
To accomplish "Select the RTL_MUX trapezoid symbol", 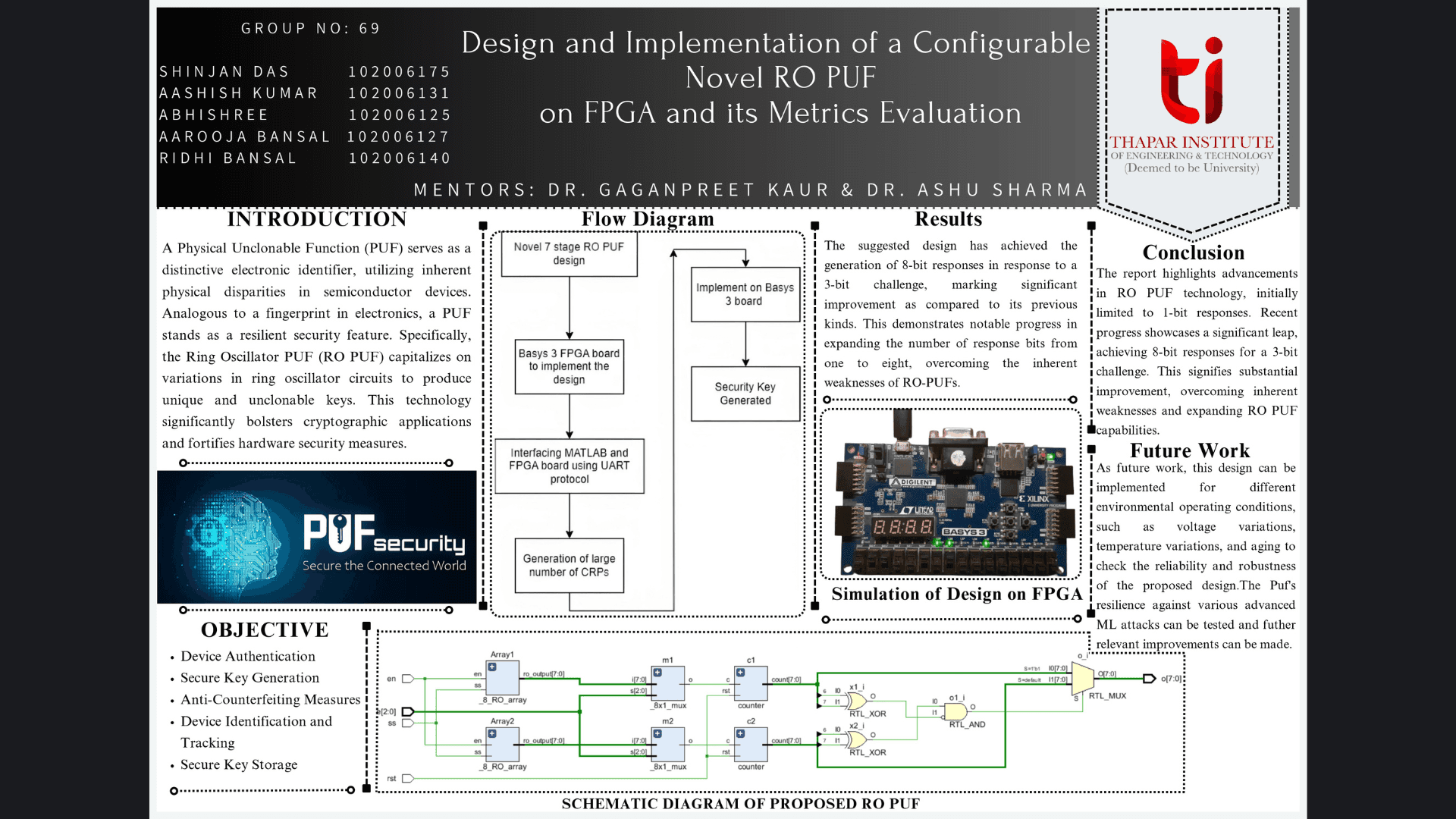I will (x=1082, y=677).
